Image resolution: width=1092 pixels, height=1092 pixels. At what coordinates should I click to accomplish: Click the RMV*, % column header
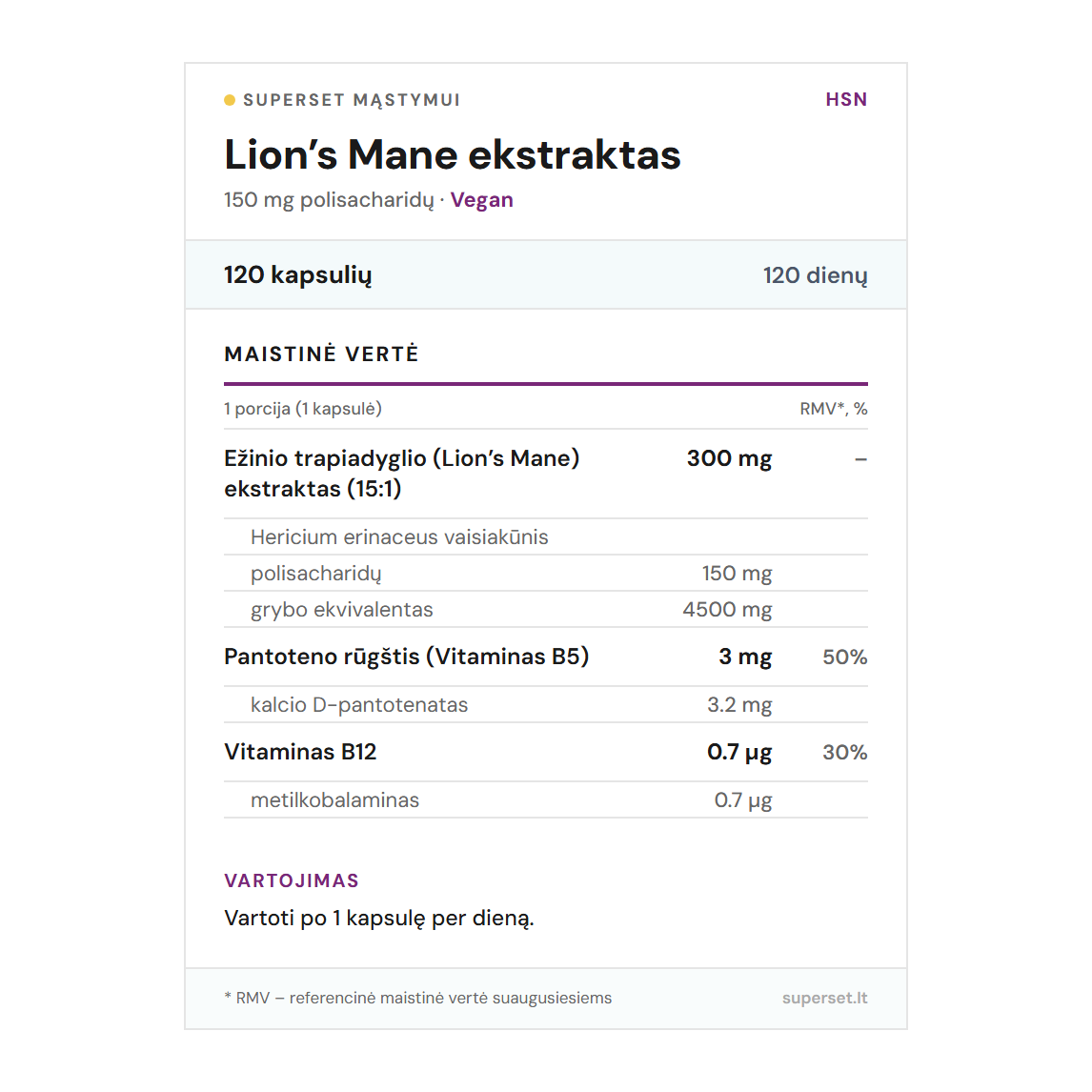point(833,409)
